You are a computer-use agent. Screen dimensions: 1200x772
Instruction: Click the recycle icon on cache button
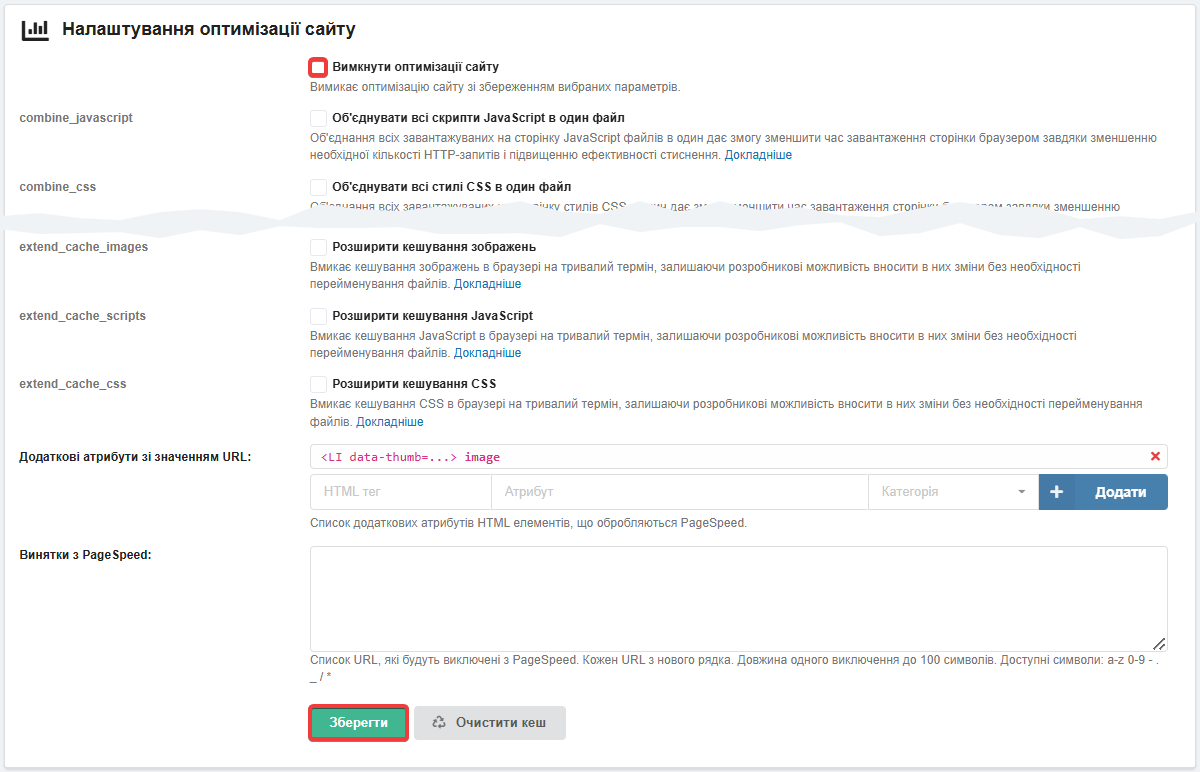438,722
